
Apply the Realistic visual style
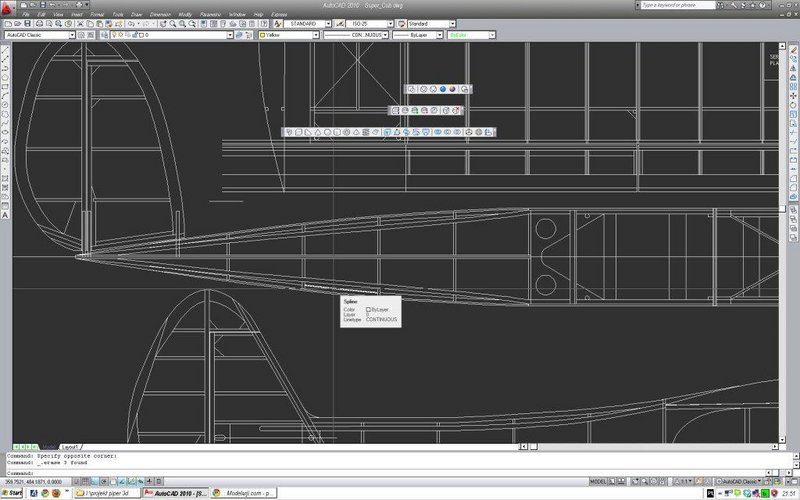pos(443,89)
